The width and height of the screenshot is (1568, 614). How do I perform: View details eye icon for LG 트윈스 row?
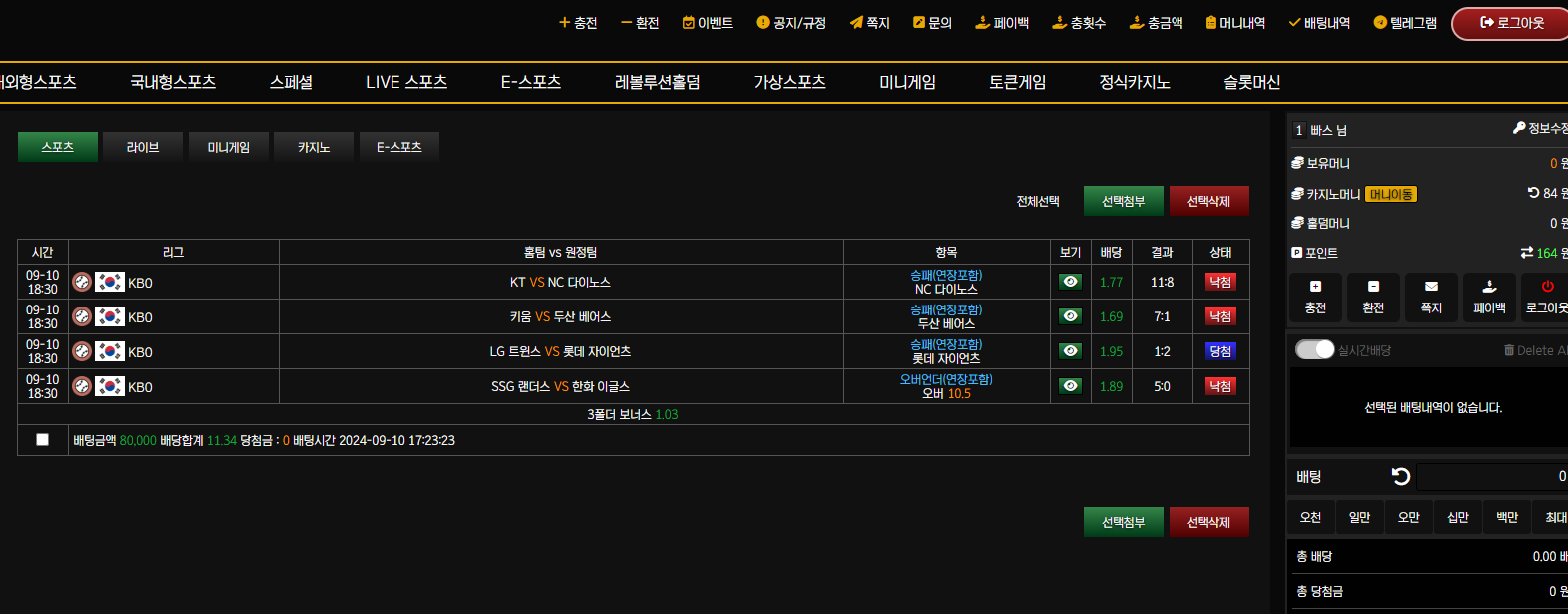point(1070,351)
